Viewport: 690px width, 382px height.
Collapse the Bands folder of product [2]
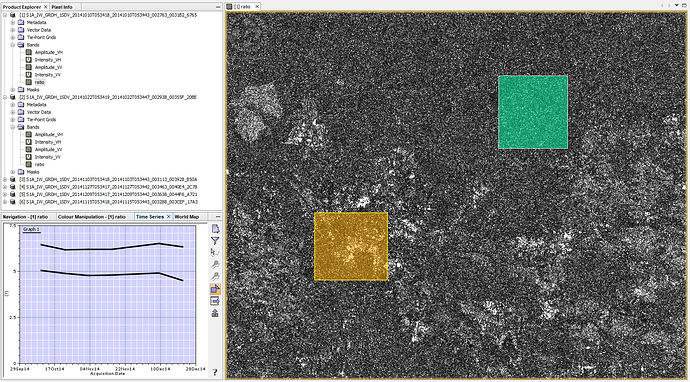tap(13, 127)
